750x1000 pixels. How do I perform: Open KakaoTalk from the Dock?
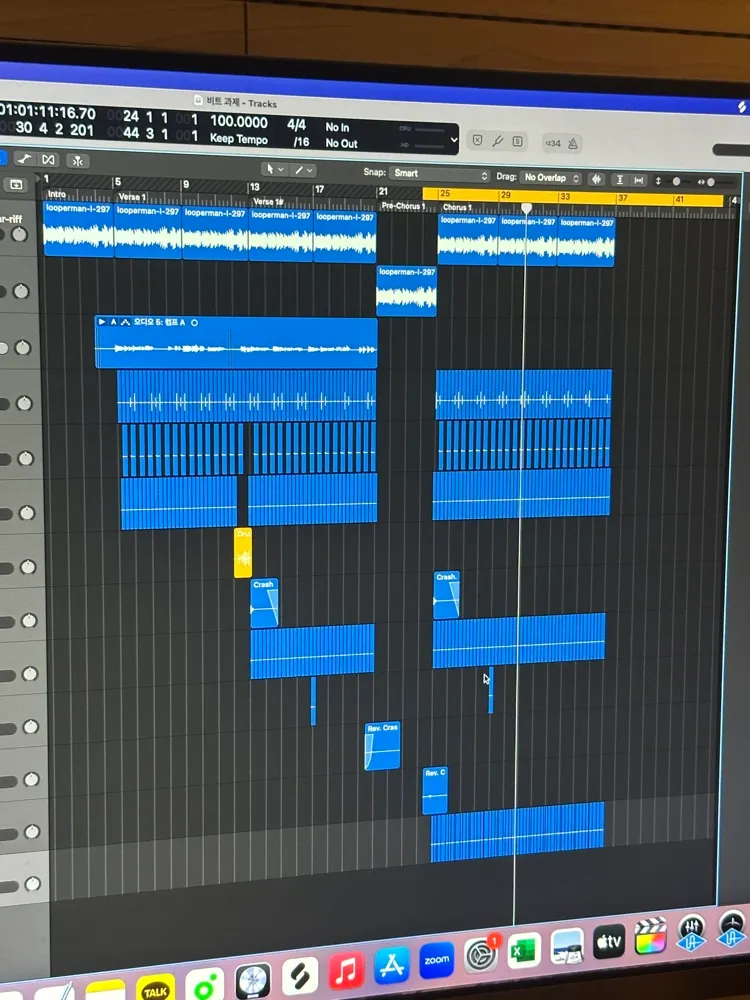point(156,987)
